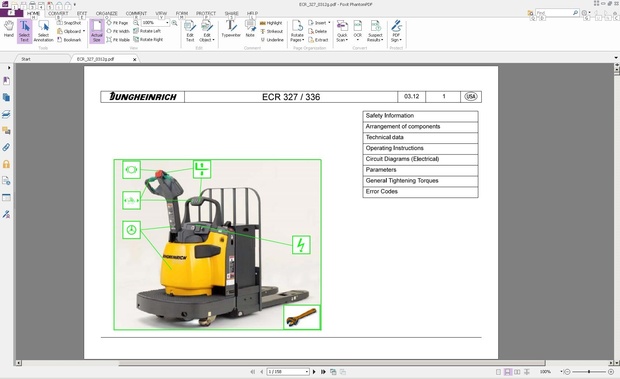The width and height of the screenshot is (620, 379).
Task: Open Parameters section link
Action: (420, 170)
